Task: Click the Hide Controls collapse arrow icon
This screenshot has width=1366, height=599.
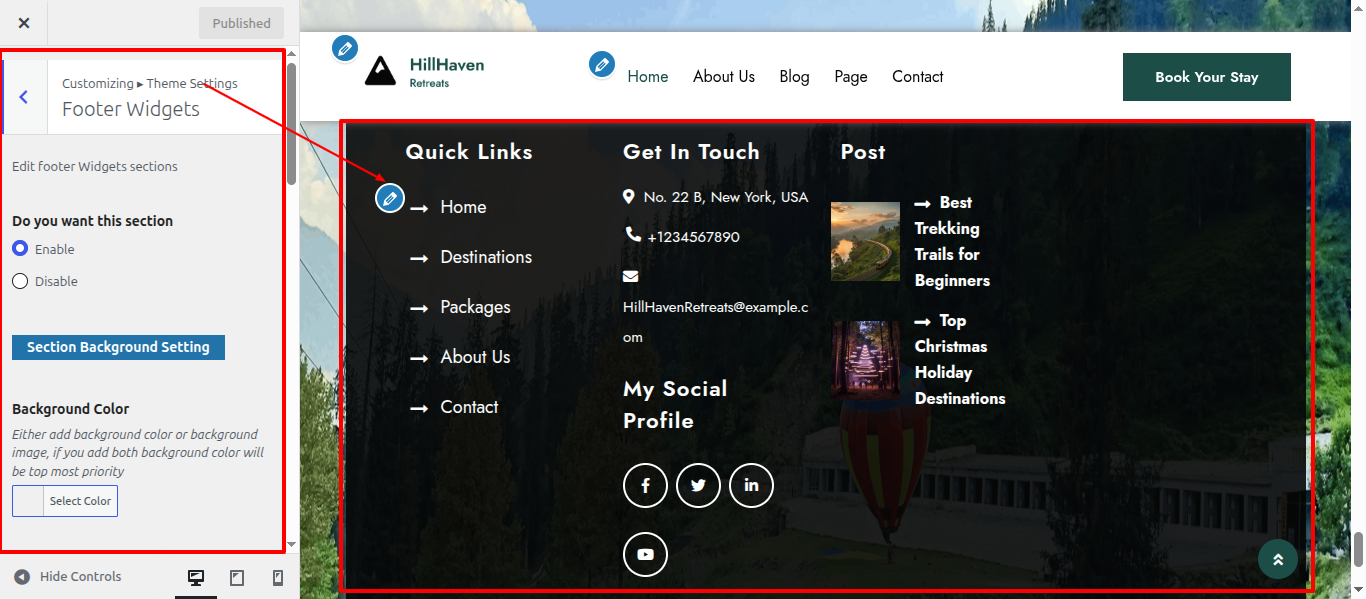Action: (x=22, y=577)
